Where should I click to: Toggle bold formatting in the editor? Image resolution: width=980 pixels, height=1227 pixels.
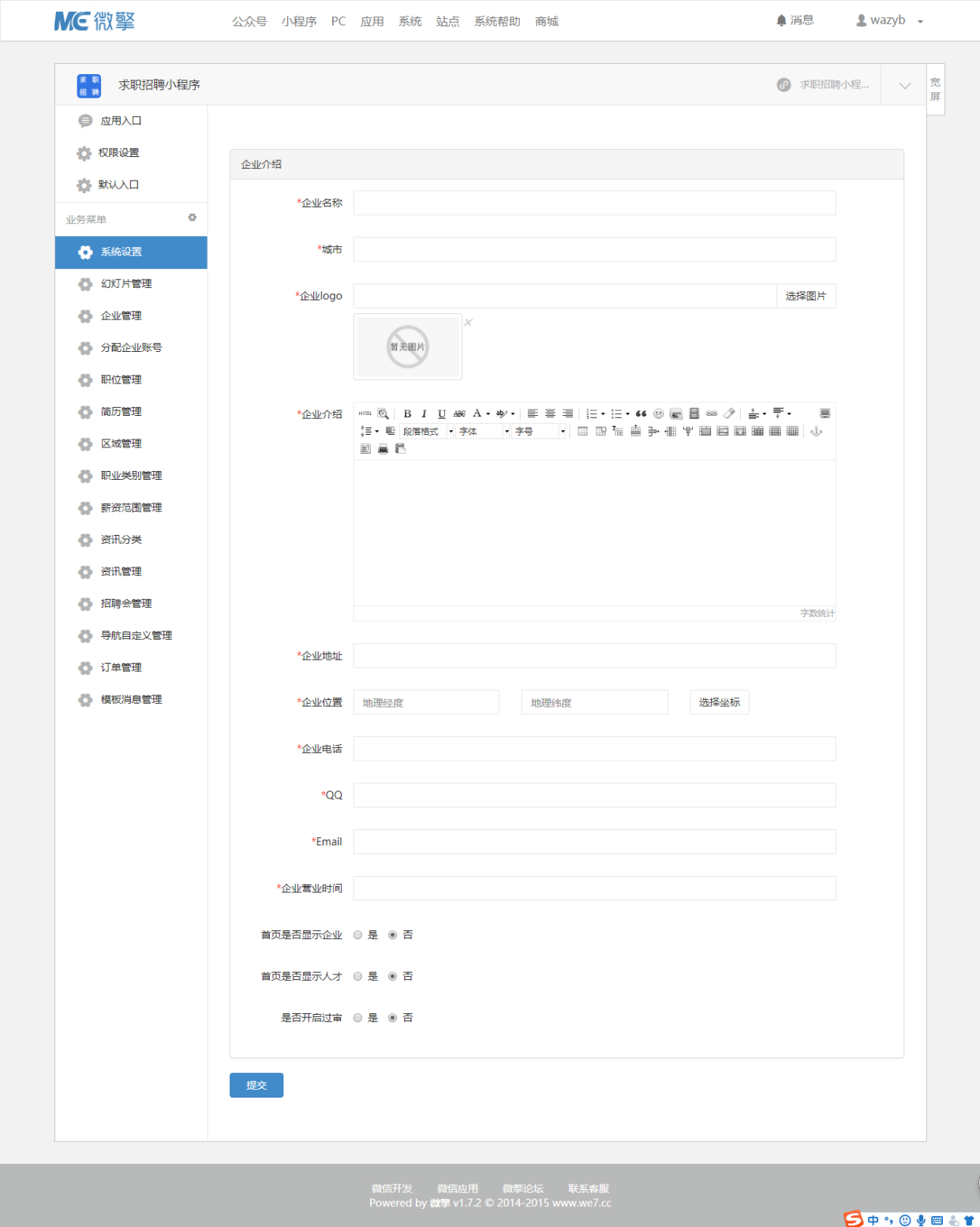(407, 413)
